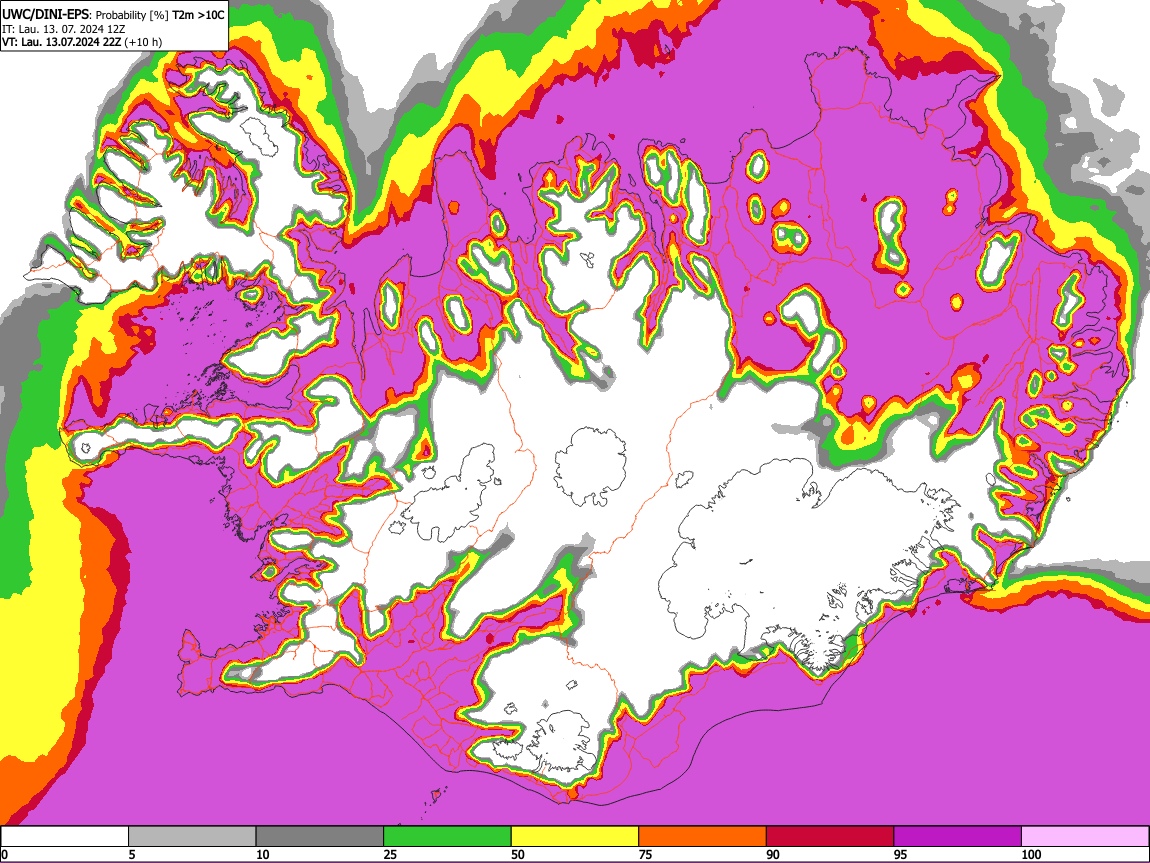Click the legend tick label '95'
Viewport: 1150px width, 863px height.
click(x=901, y=854)
